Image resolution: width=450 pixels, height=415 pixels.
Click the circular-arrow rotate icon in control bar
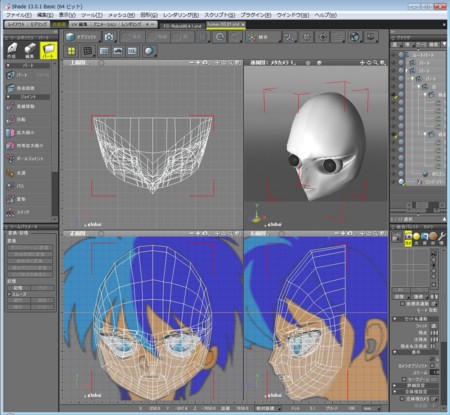tap(220, 37)
